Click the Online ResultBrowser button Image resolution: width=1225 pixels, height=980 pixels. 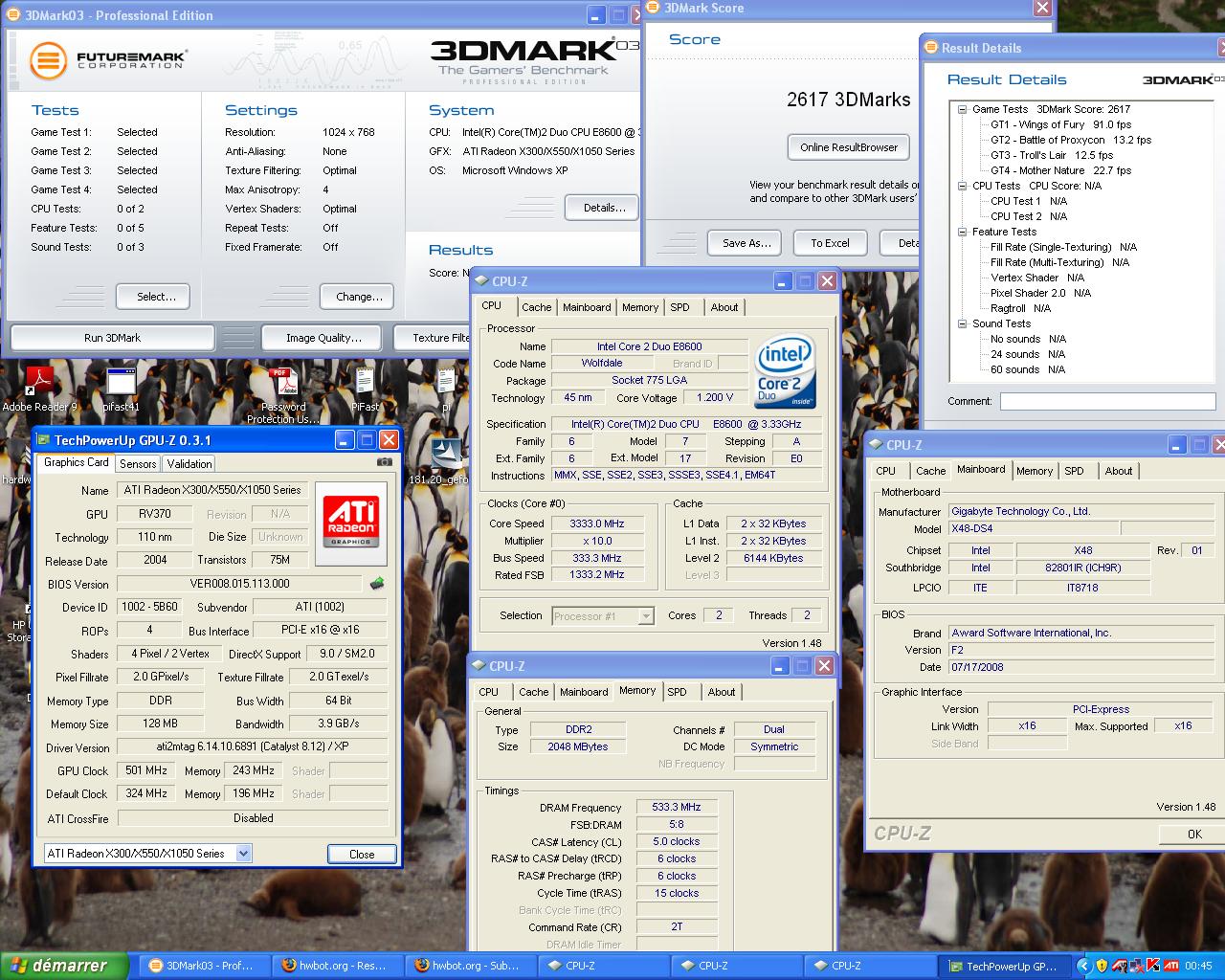coord(848,147)
